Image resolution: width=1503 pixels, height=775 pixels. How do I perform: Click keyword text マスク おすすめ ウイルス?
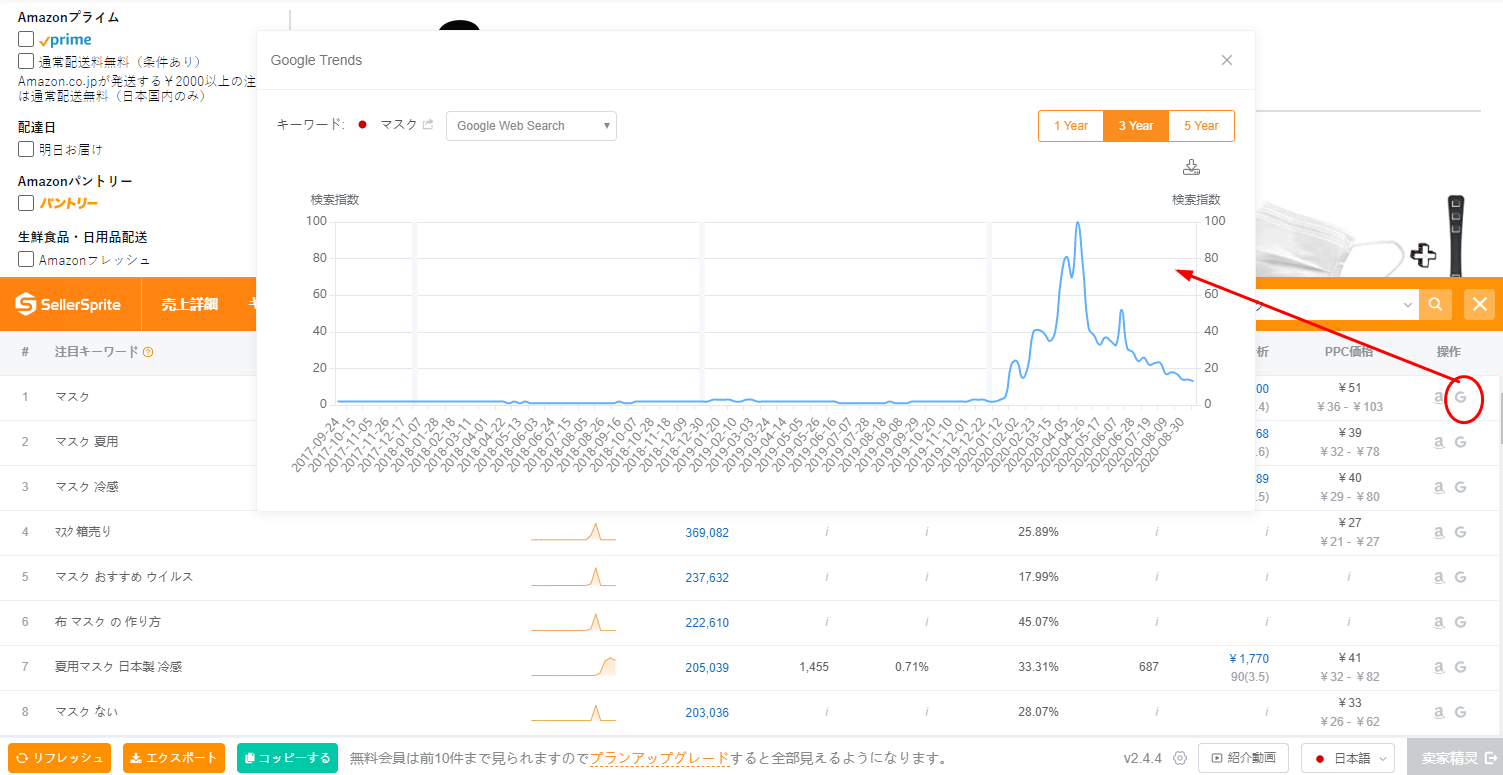(124, 577)
